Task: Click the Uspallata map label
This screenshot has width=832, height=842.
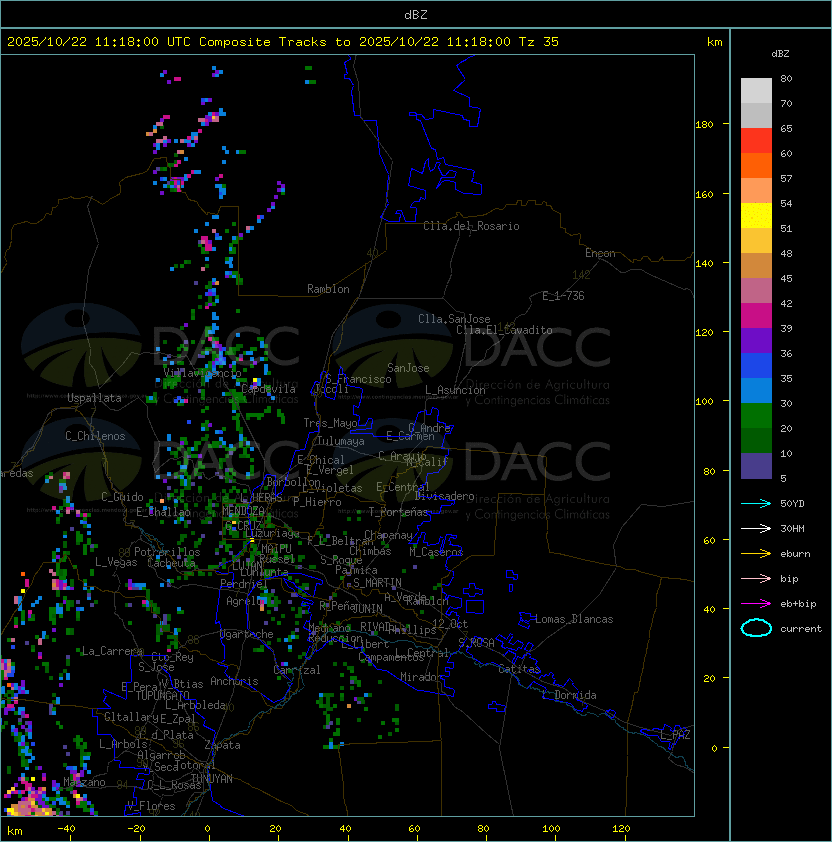Action: click(94, 398)
